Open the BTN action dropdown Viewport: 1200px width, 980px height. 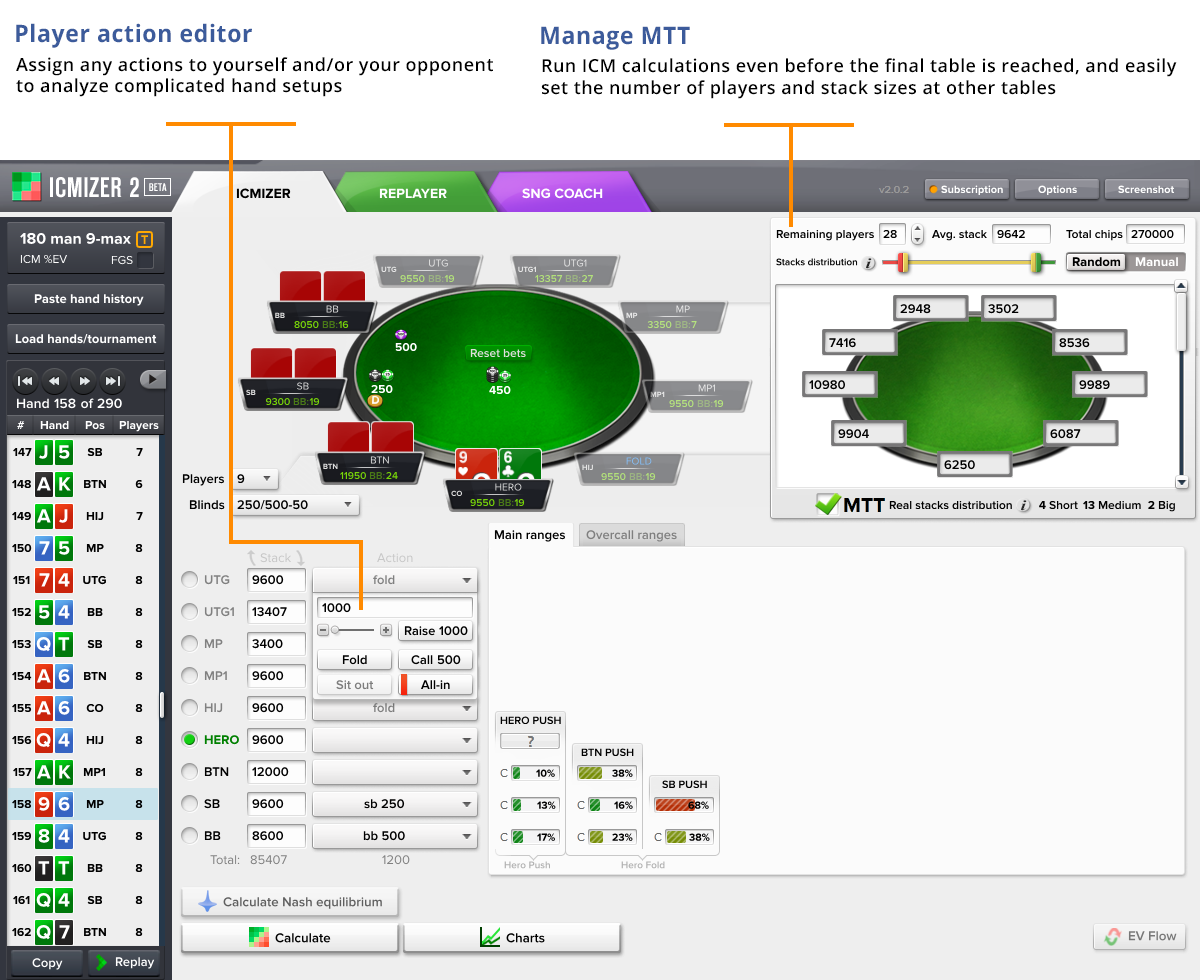tap(395, 772)
